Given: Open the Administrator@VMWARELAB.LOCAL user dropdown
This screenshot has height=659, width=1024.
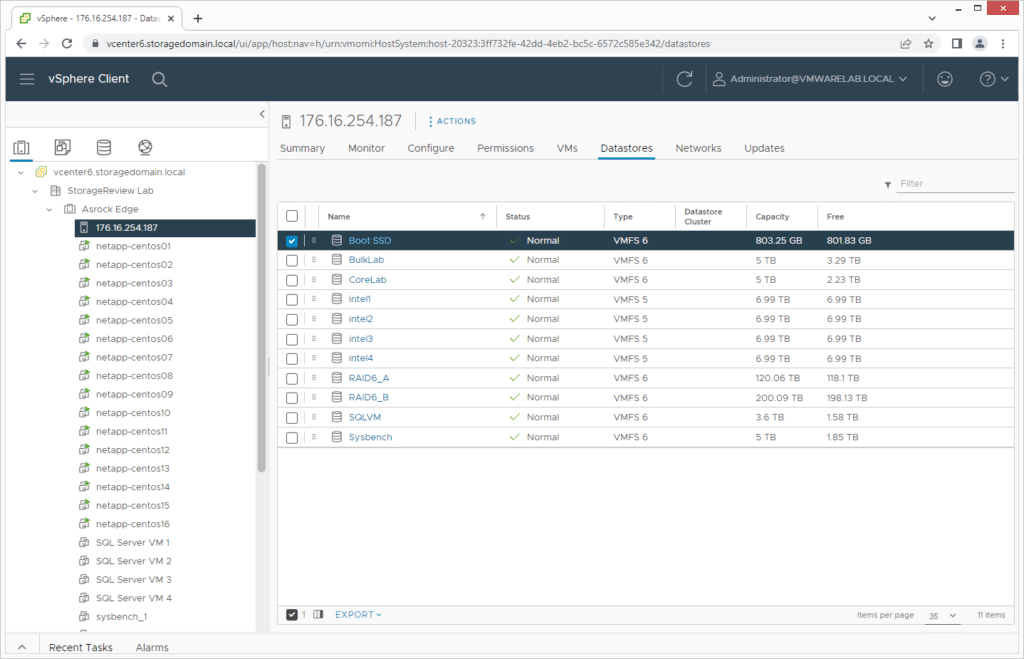Looking at the screenshot, I should point(810,79).
